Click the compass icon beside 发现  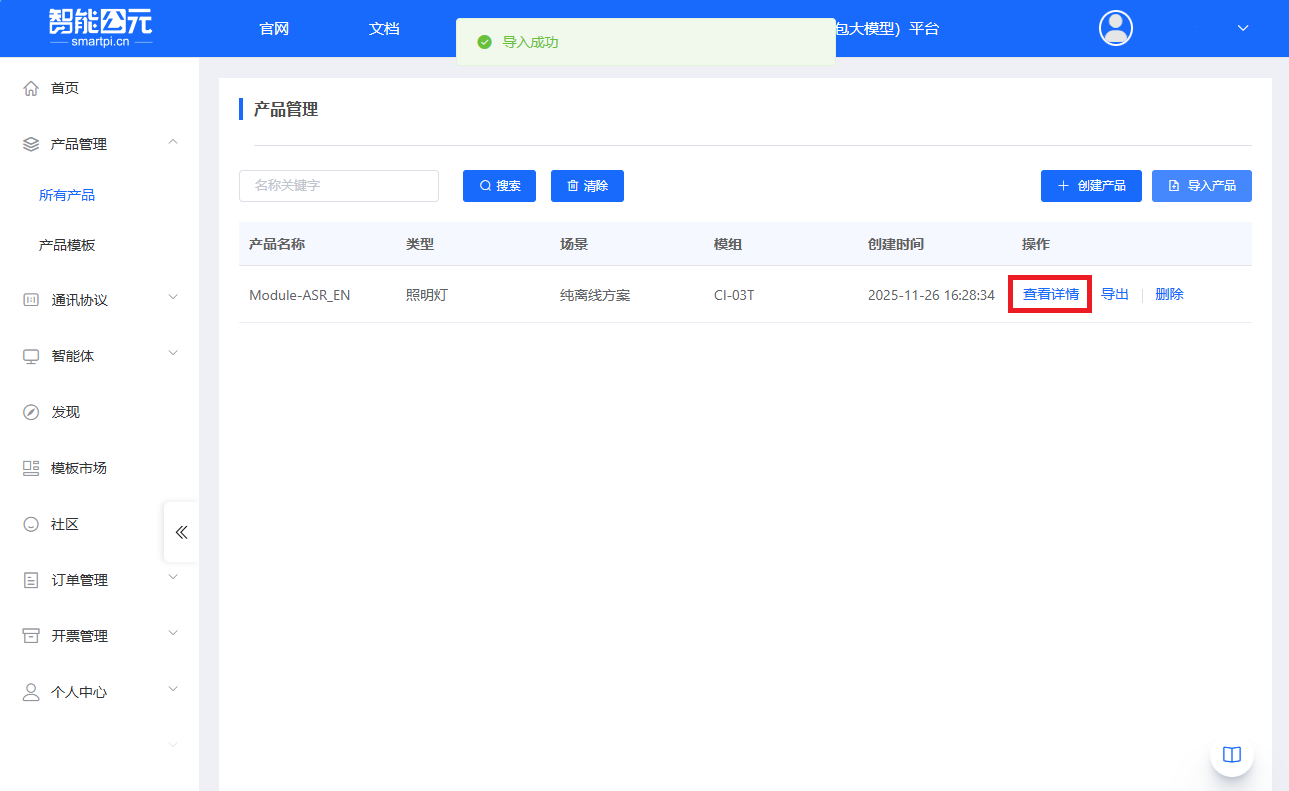(x=31, y=412)
